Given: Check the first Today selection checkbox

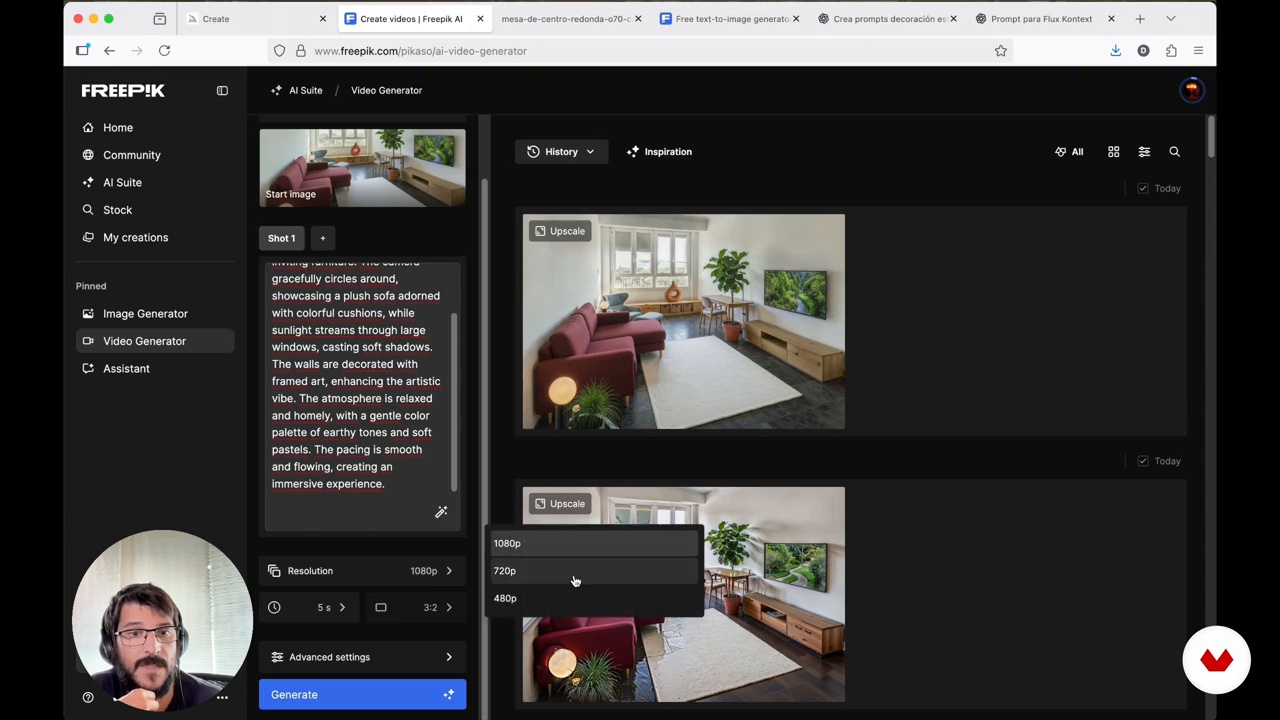Looking at the screenshot, I should click(x=1143, y=188).
